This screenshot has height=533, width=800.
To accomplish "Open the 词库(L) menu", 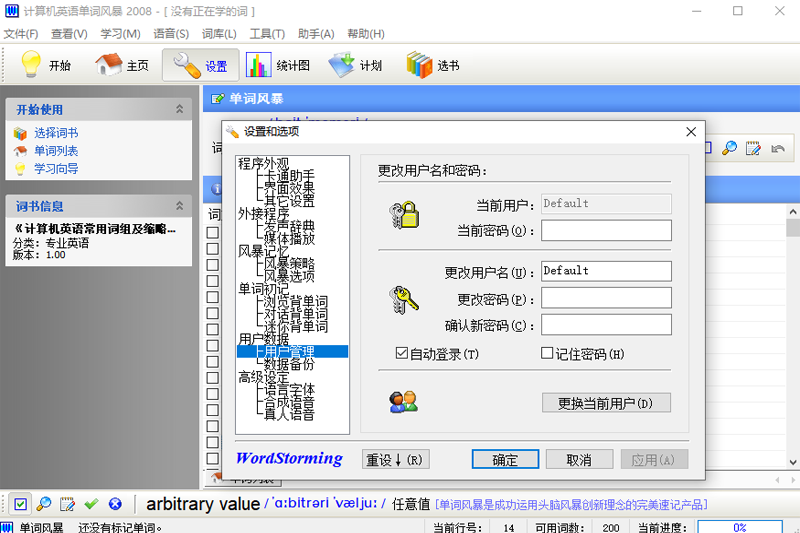I will pyautogui.click(x=219, y=34).
